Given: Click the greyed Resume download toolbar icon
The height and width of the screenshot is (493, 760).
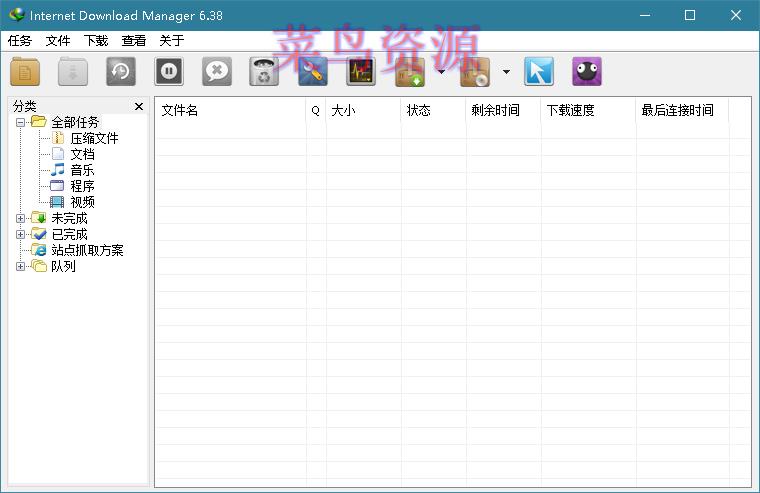Looking at the screenshot, I should tap(73, 72).
